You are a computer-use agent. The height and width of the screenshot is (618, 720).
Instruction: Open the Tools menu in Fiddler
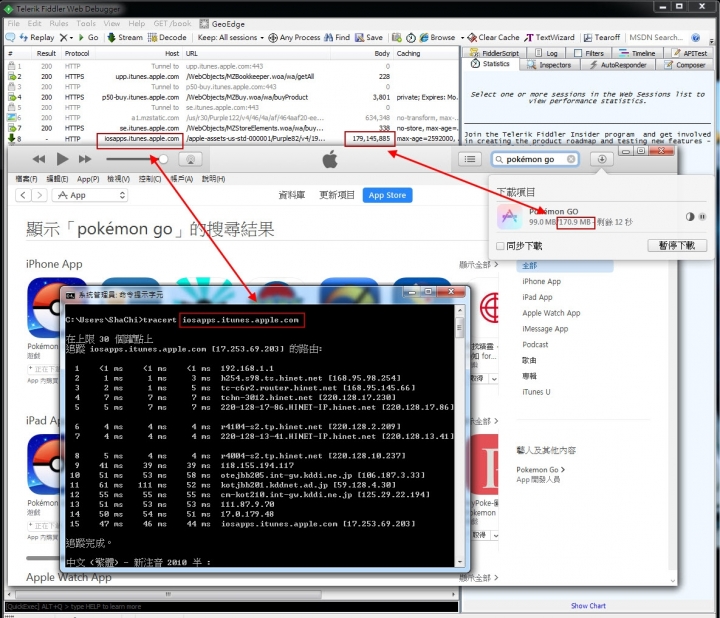86,23
